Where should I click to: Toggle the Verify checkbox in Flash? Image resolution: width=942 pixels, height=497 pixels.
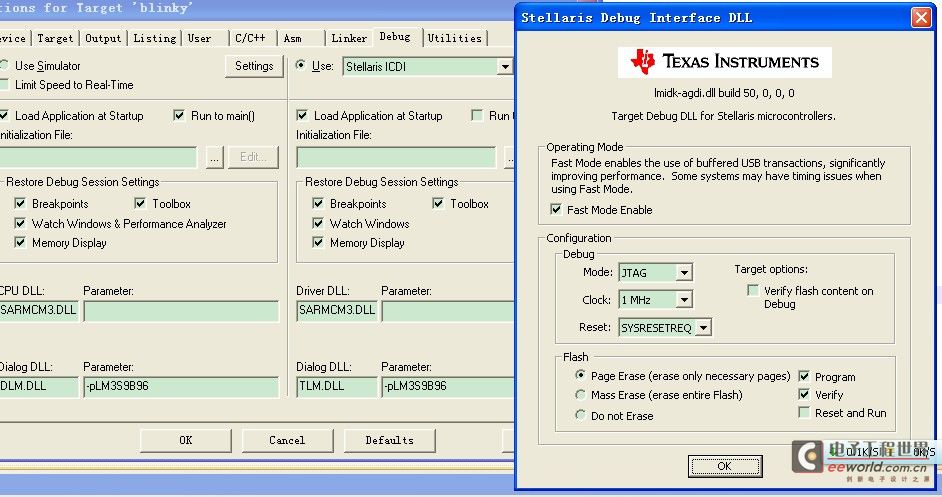804,394
